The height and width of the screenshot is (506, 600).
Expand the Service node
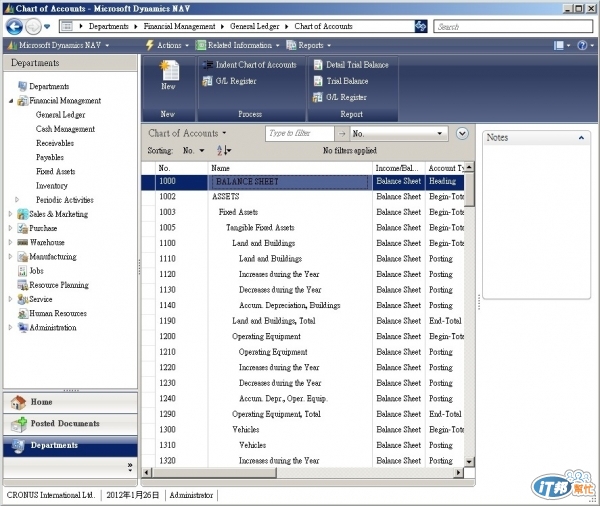[10, 299]
